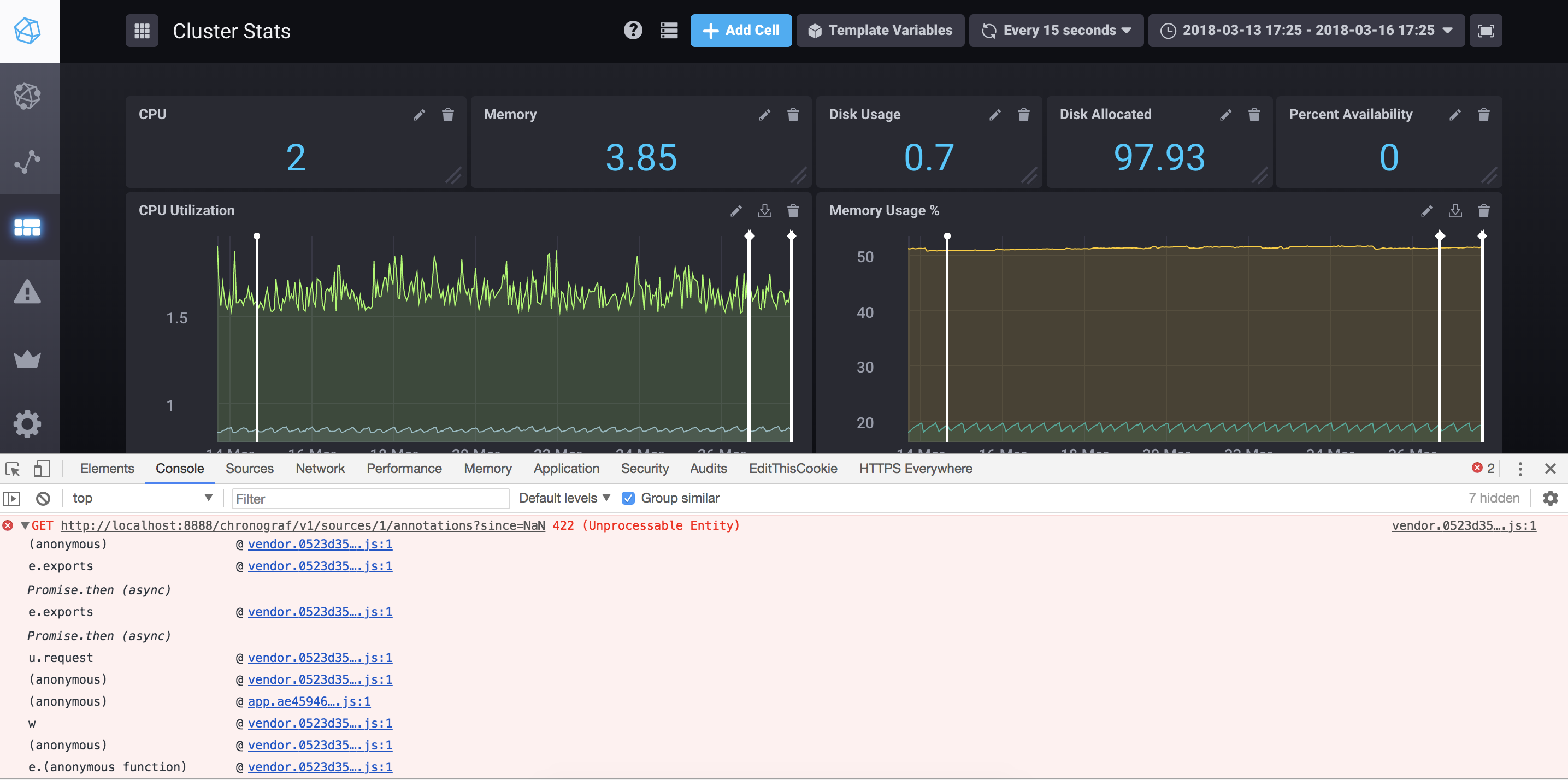Switch to the Network tab

[x=320, y=469]
